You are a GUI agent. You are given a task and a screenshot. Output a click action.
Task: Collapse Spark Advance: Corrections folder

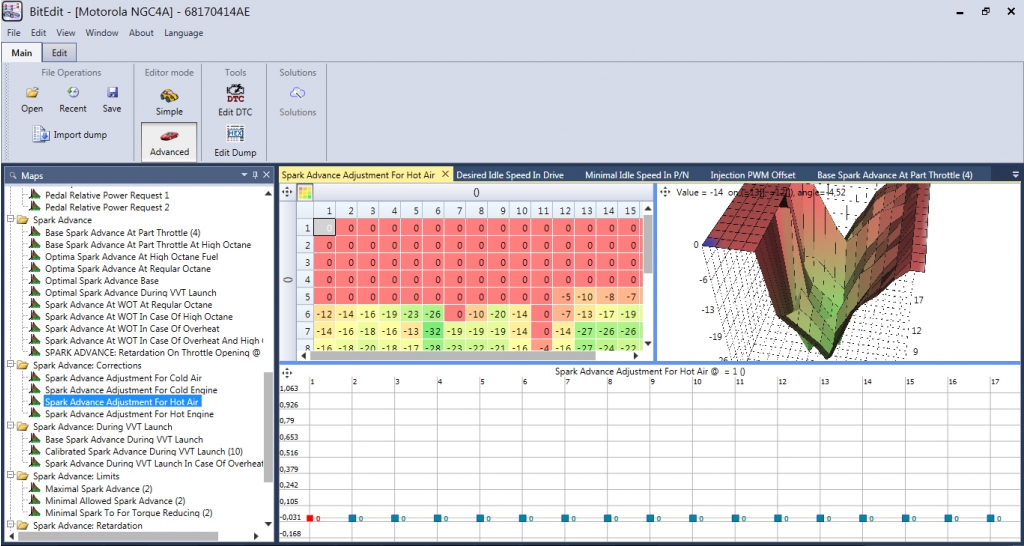(10, 366)
